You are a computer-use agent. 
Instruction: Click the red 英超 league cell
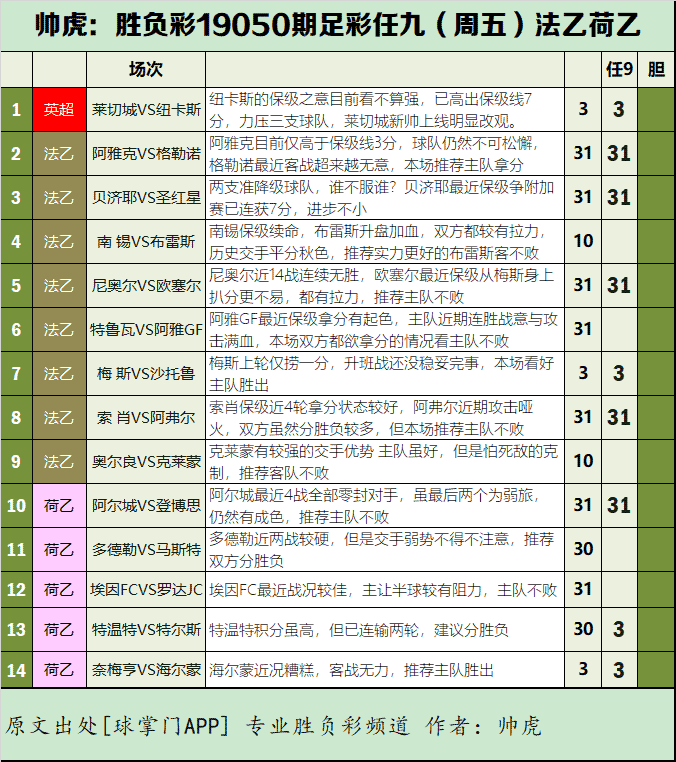pyautogui.click(x=59, y=109)
